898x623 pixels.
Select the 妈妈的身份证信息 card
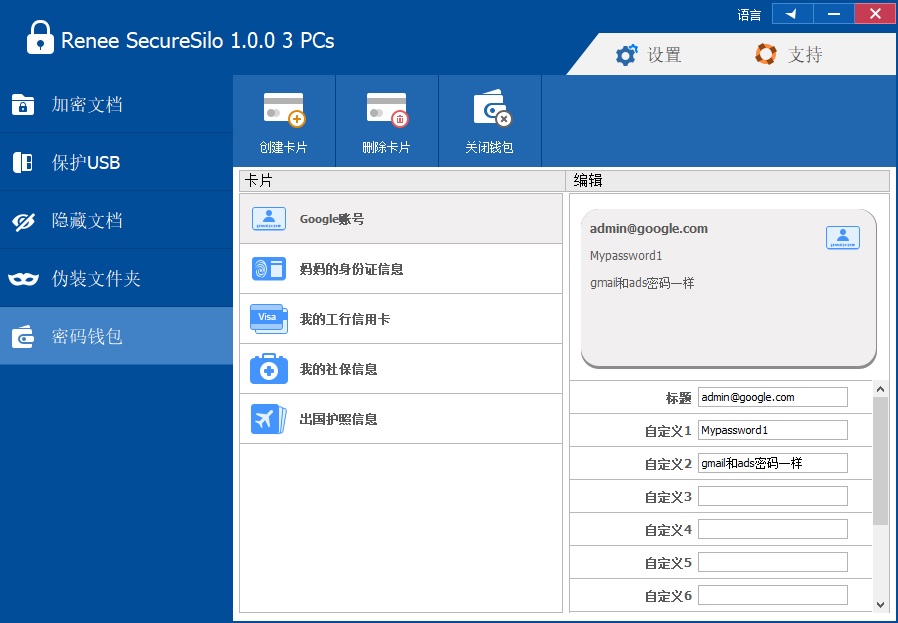point(401,269)
